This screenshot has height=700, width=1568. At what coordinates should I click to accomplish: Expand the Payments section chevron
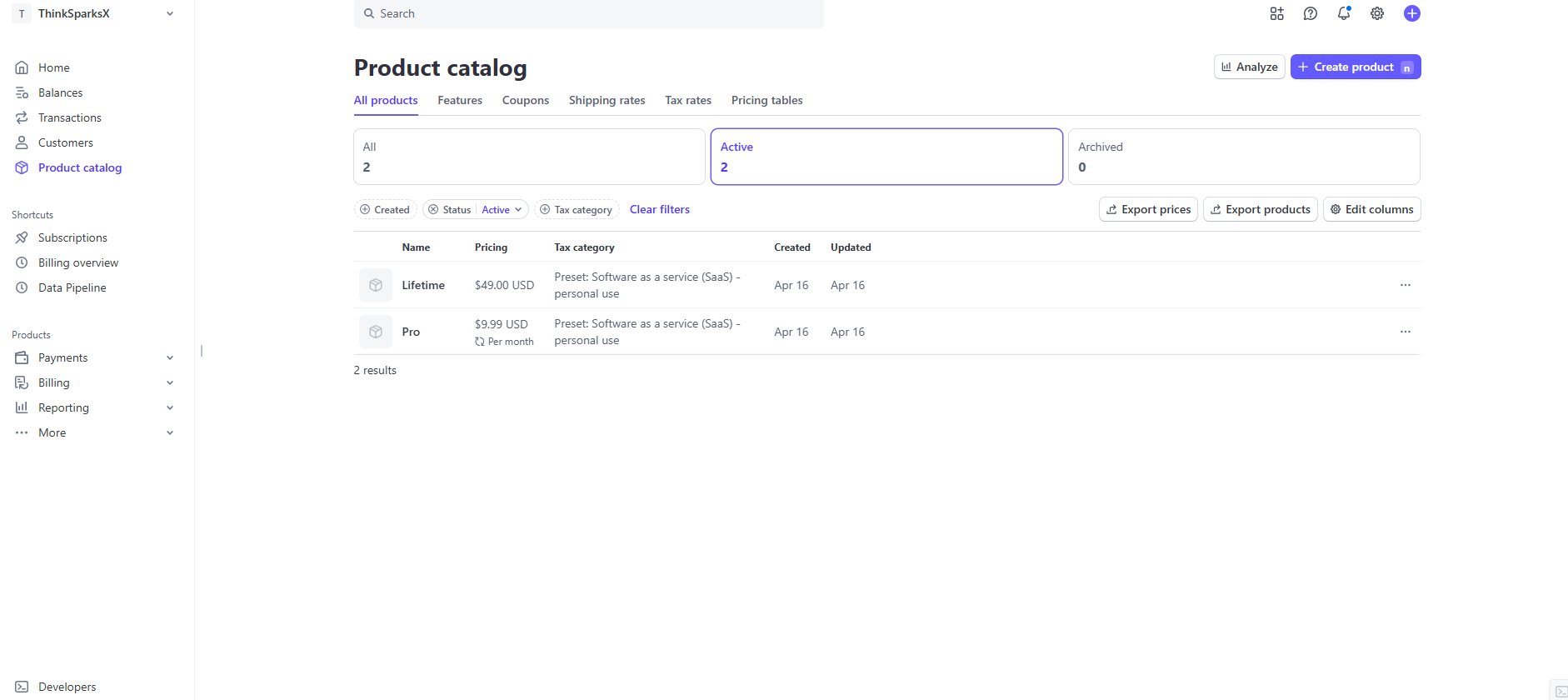tap(170, 357)
